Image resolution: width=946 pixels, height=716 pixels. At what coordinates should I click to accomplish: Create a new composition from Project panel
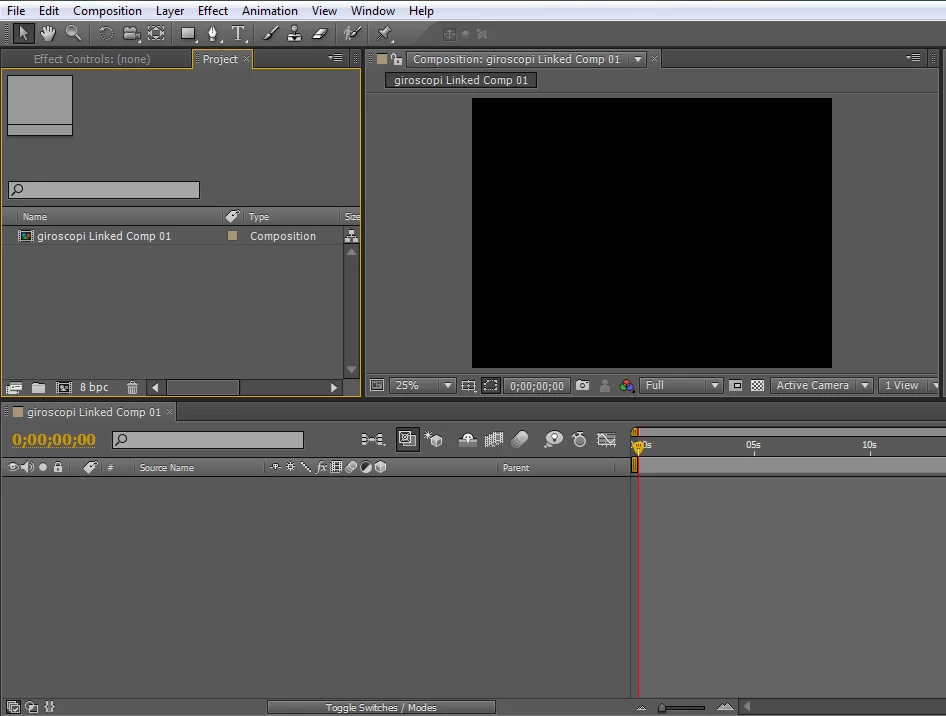pyautogui.click(x=63, y=387)
